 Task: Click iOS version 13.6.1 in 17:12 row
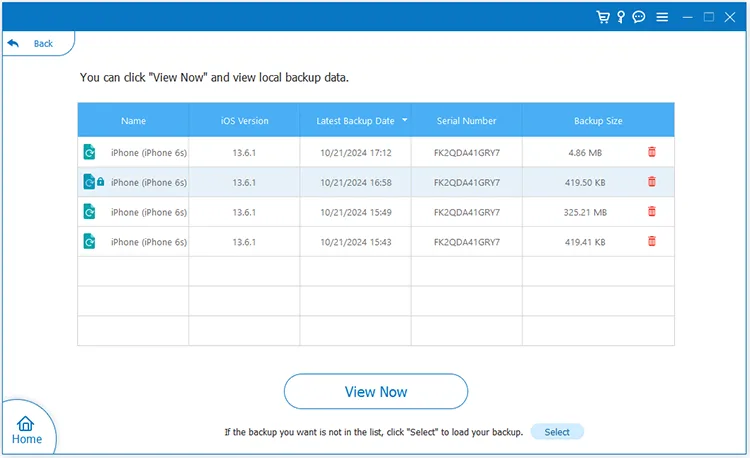tap(244, 153)
